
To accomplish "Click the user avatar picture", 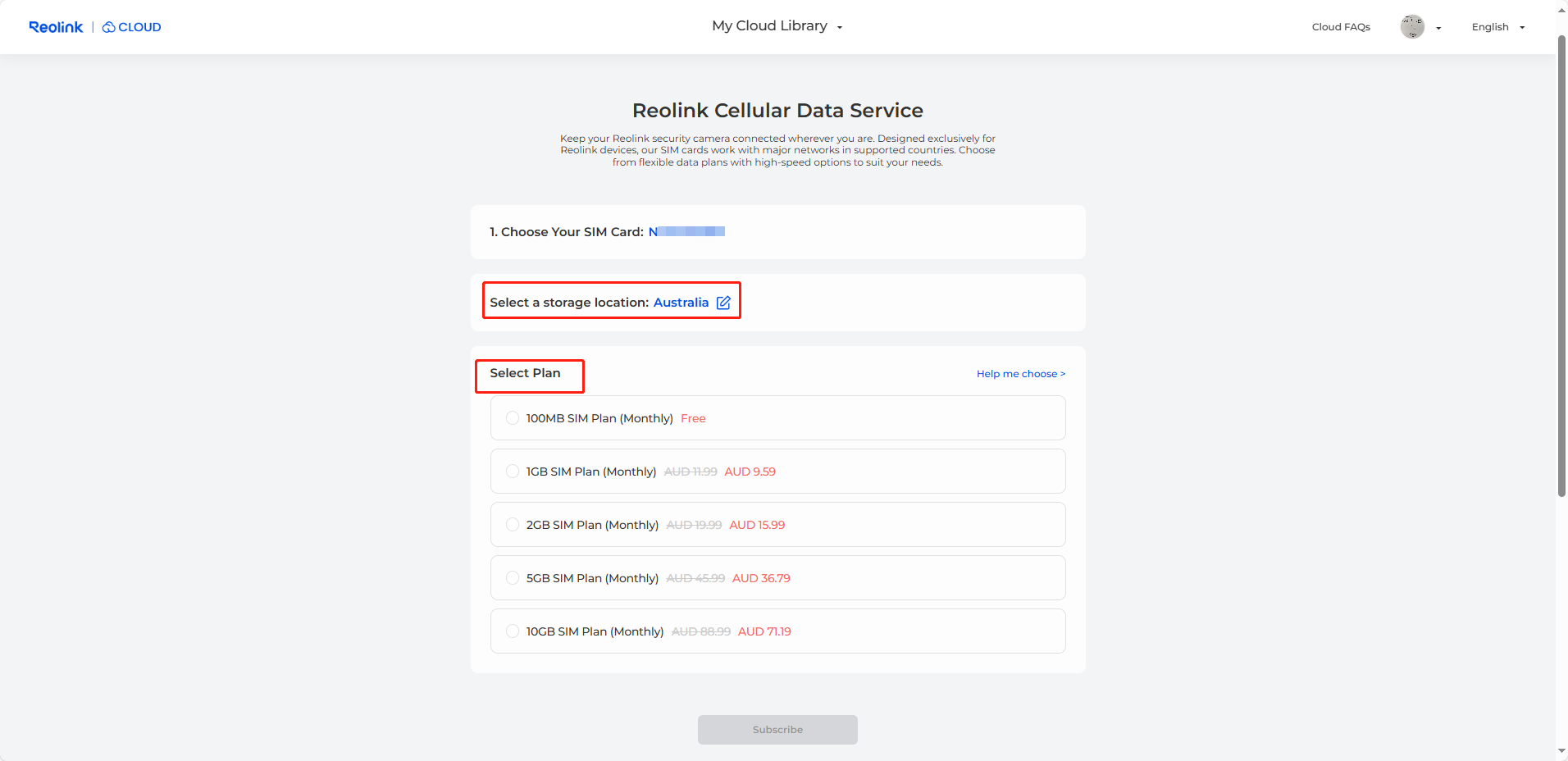I will tap(1412, 27).
